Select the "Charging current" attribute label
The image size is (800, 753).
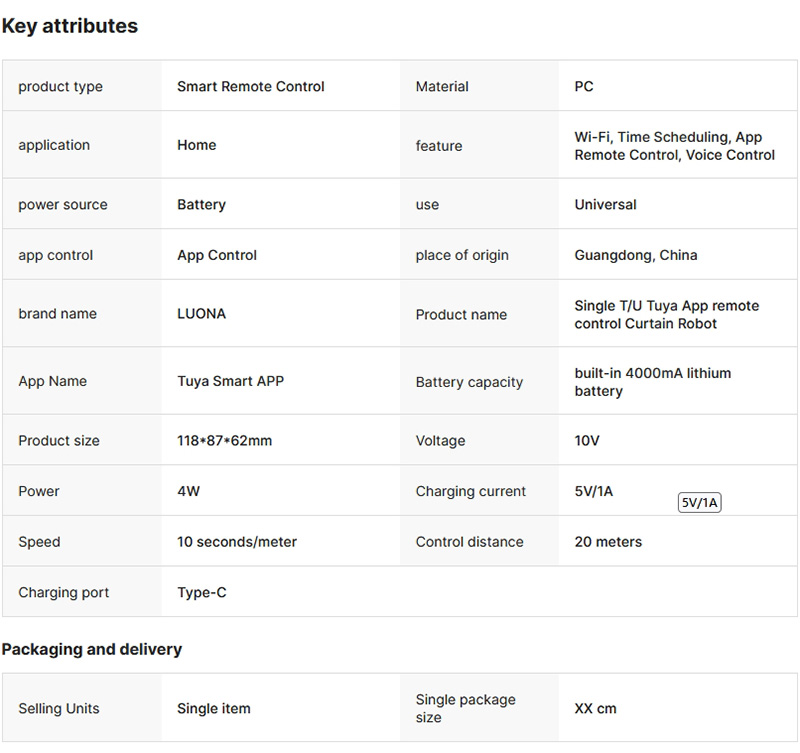coord(471,492)
